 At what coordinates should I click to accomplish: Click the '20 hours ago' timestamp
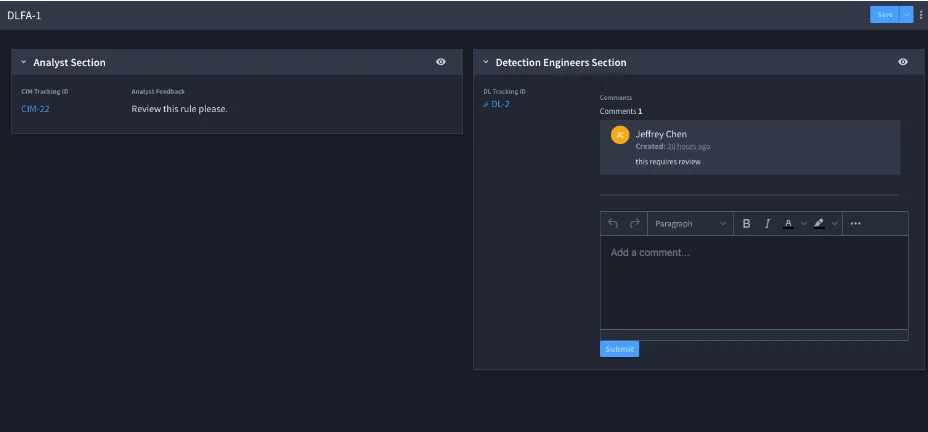(688, 147)
